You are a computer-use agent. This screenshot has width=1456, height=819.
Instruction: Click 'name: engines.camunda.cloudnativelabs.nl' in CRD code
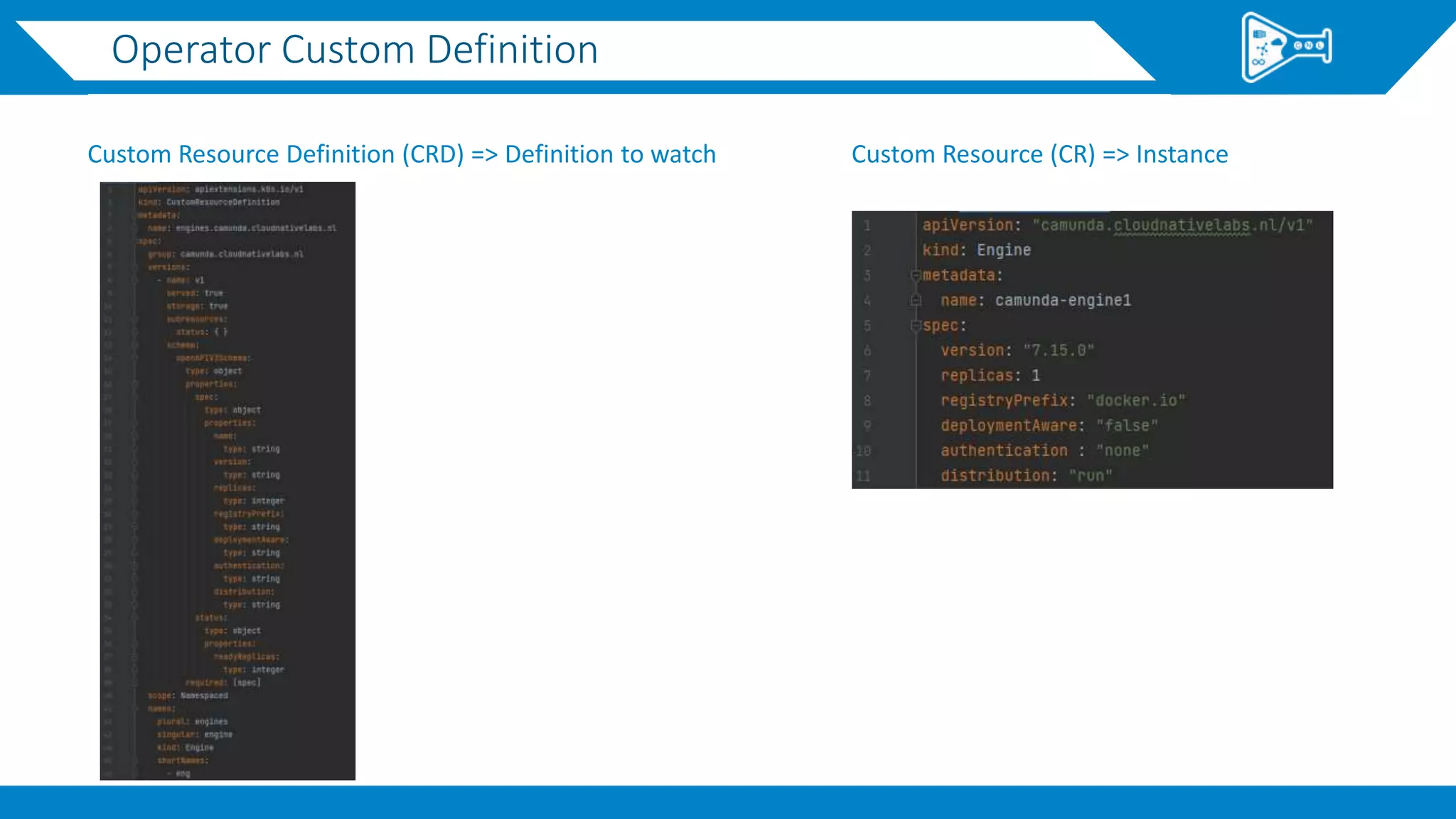coord(242,228)
